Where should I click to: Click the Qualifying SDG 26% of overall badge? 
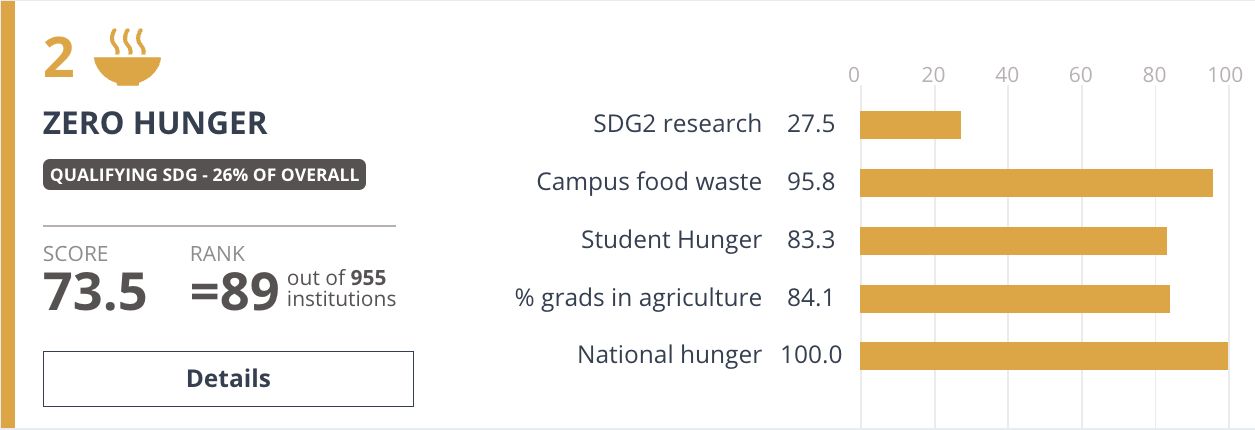click(204, 175)
